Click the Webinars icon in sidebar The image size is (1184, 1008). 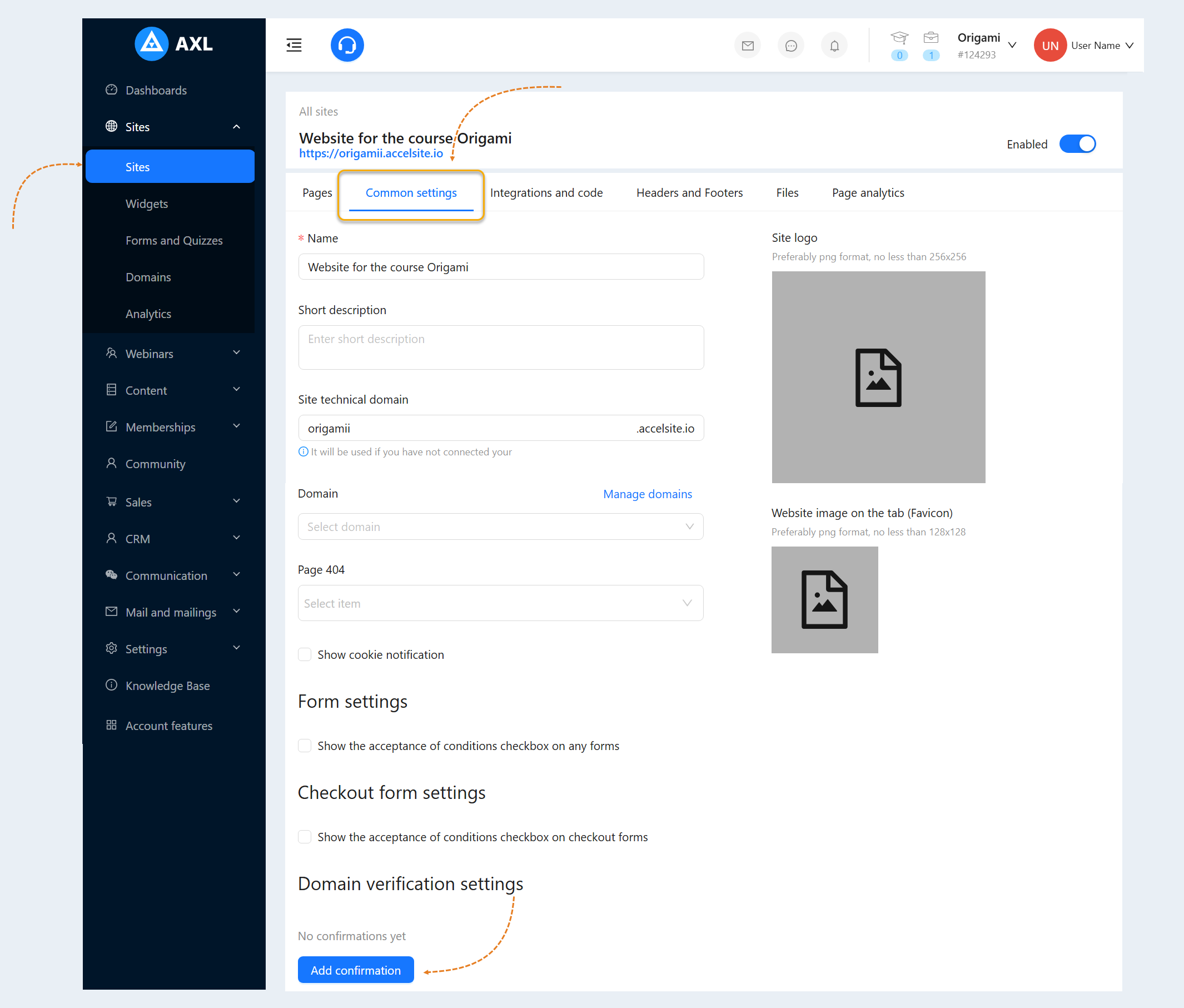(111, 353)
